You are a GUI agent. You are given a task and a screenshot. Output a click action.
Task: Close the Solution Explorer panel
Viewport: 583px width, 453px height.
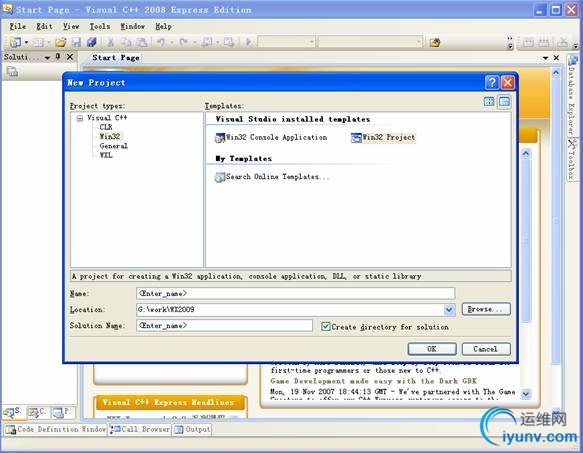[x=70, y=57]
